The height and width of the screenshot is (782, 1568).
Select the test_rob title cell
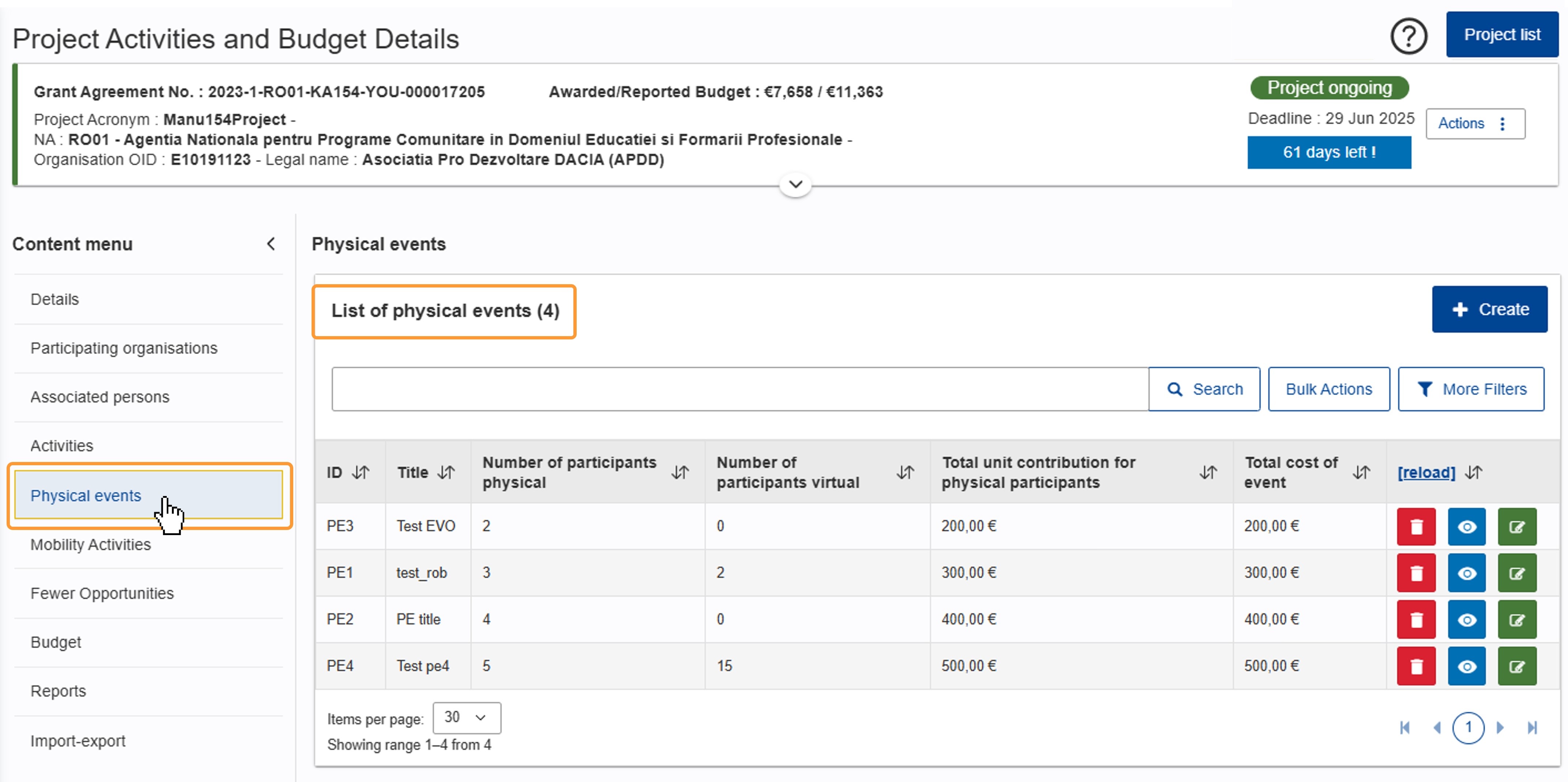pos(427,573)
